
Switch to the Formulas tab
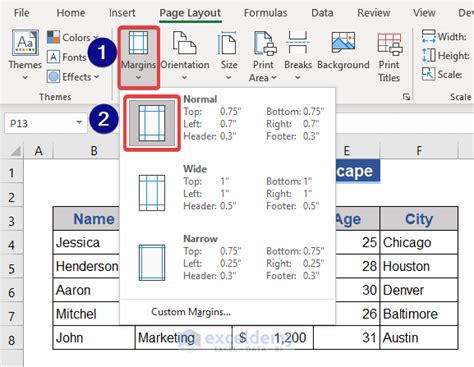click(x=265, y=13)
